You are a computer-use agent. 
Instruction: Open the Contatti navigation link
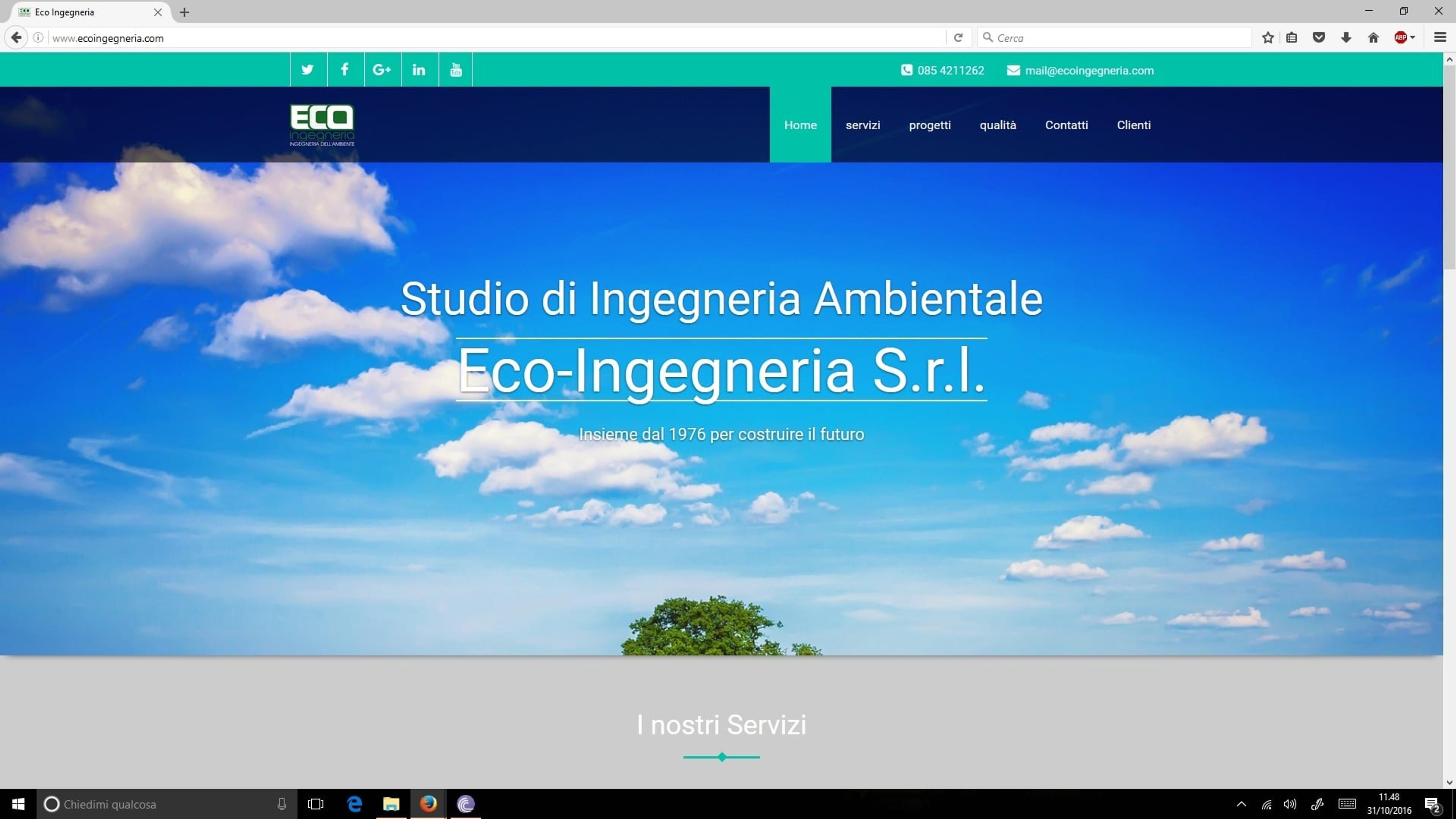pos(1066,125)
